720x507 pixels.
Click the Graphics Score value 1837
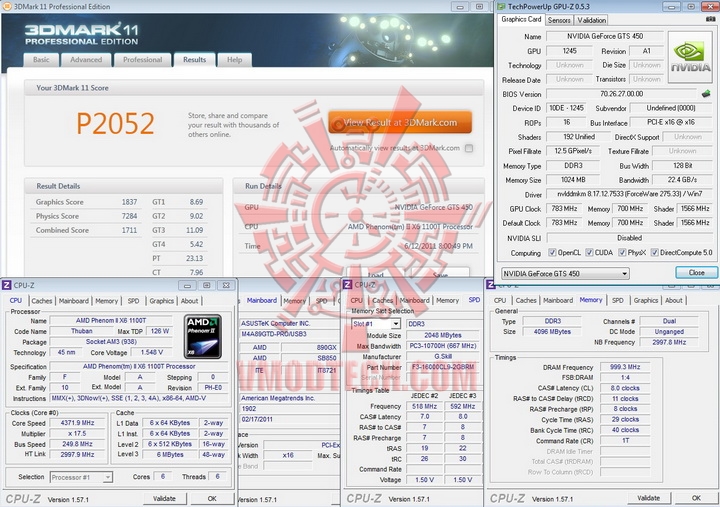[x=129, y=202]
